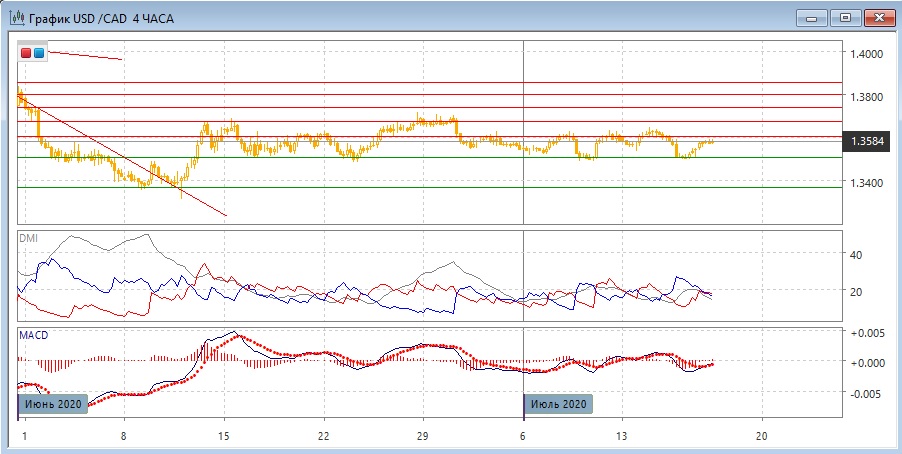Close the USD/CAD chart window

click(x=878, y=17)
